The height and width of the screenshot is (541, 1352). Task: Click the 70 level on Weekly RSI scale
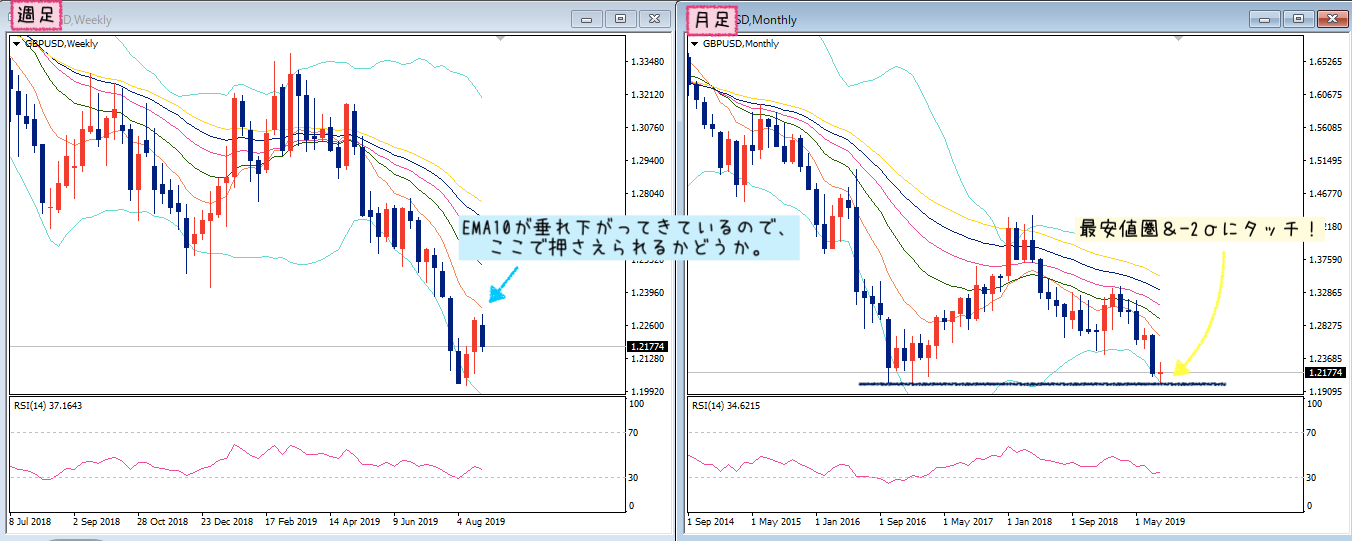point(632,432)
